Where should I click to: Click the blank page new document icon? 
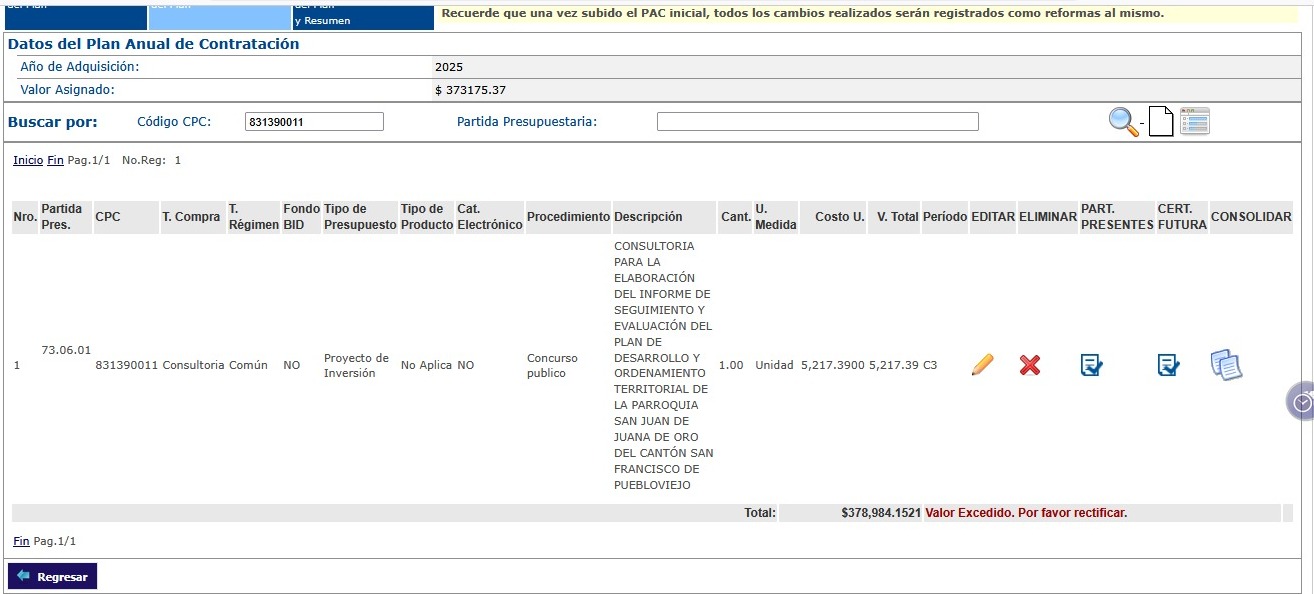coord(1160,121)
